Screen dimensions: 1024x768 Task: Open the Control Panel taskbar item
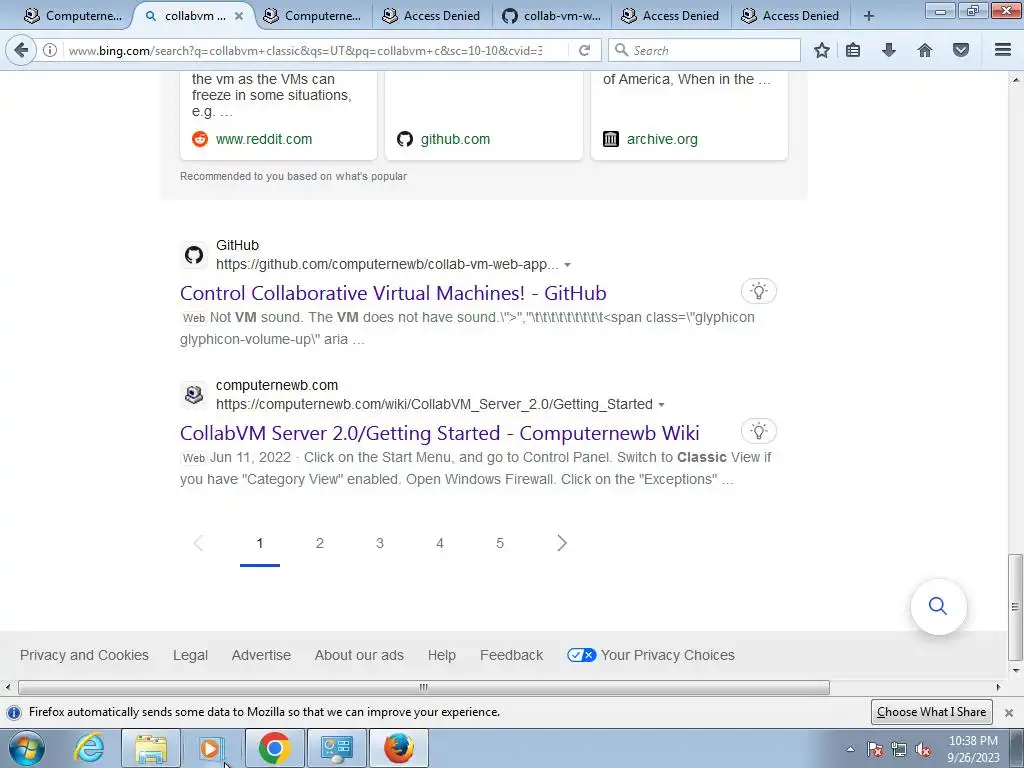click(336, 748)
